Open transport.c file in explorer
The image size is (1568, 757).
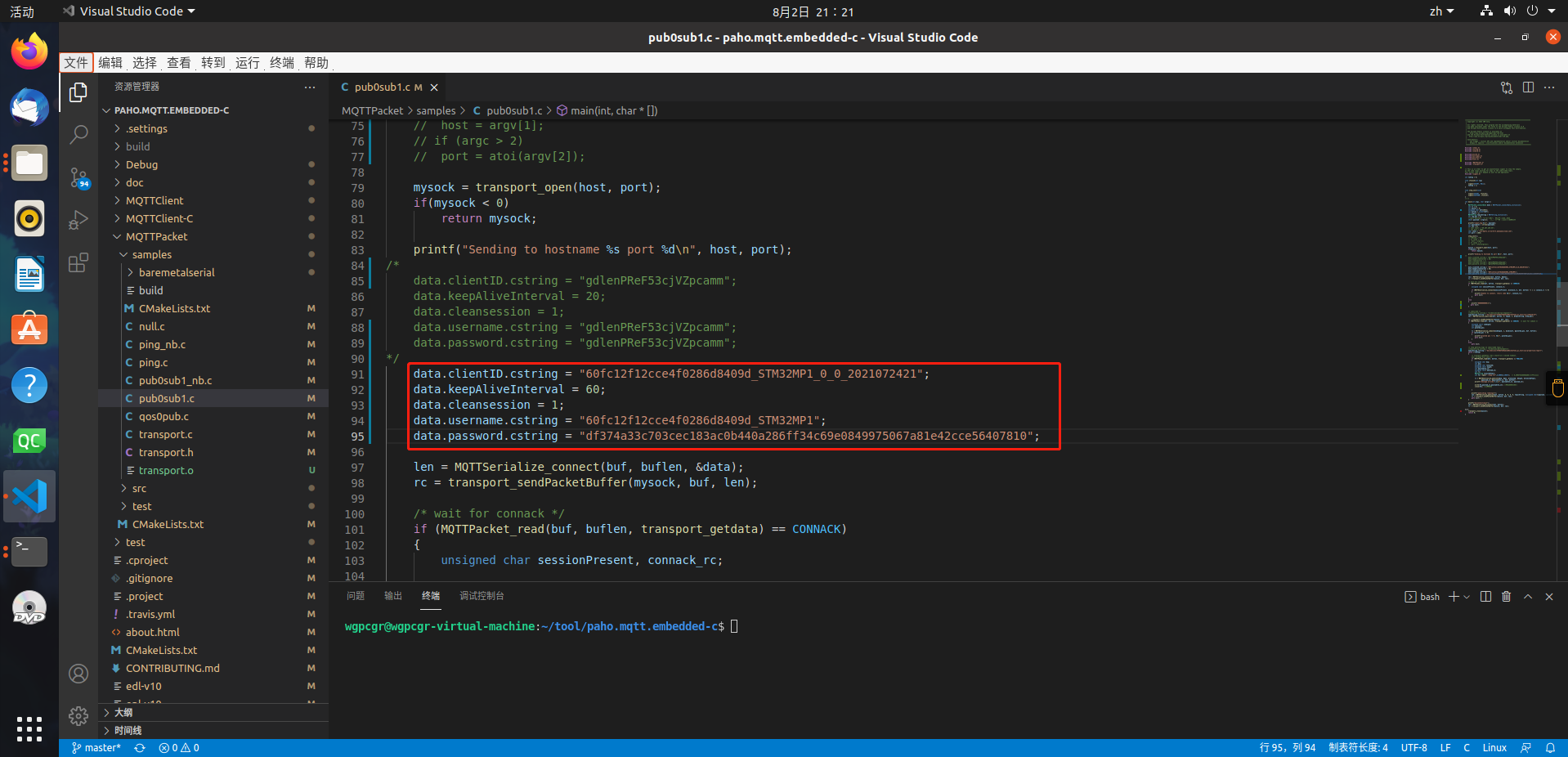pyautogui.click(x=213, y=434)
